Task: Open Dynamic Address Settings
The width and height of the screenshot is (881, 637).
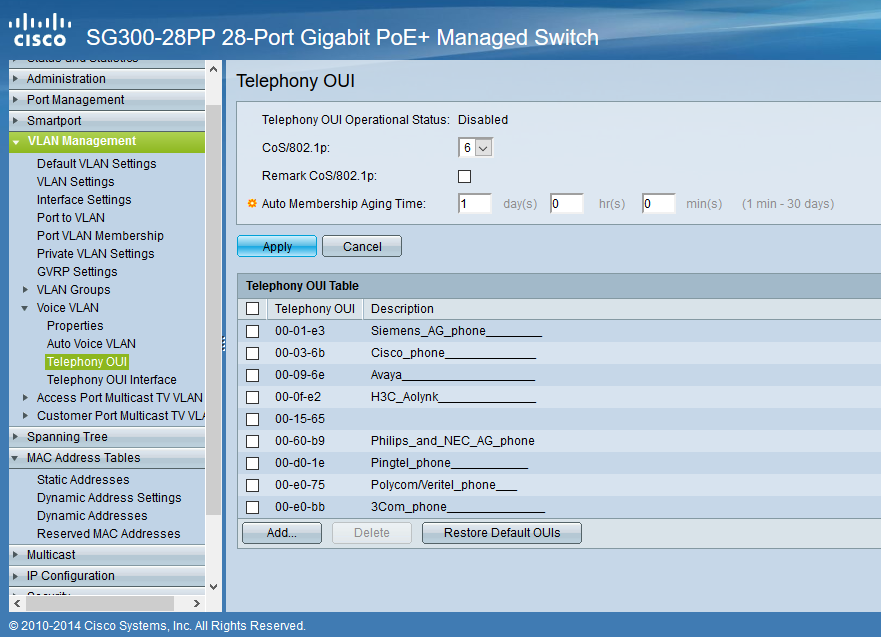Action: pyautogui.click(x=109, y=498)
